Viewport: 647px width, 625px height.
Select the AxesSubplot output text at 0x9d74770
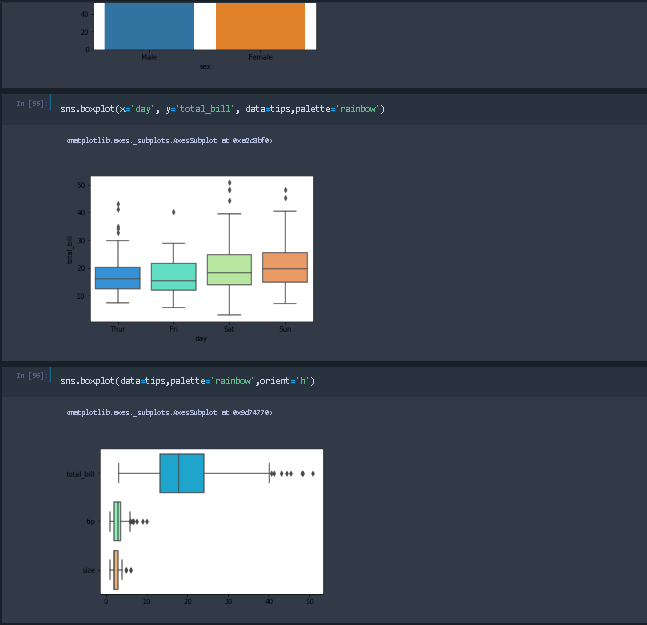tap(170, 413)
